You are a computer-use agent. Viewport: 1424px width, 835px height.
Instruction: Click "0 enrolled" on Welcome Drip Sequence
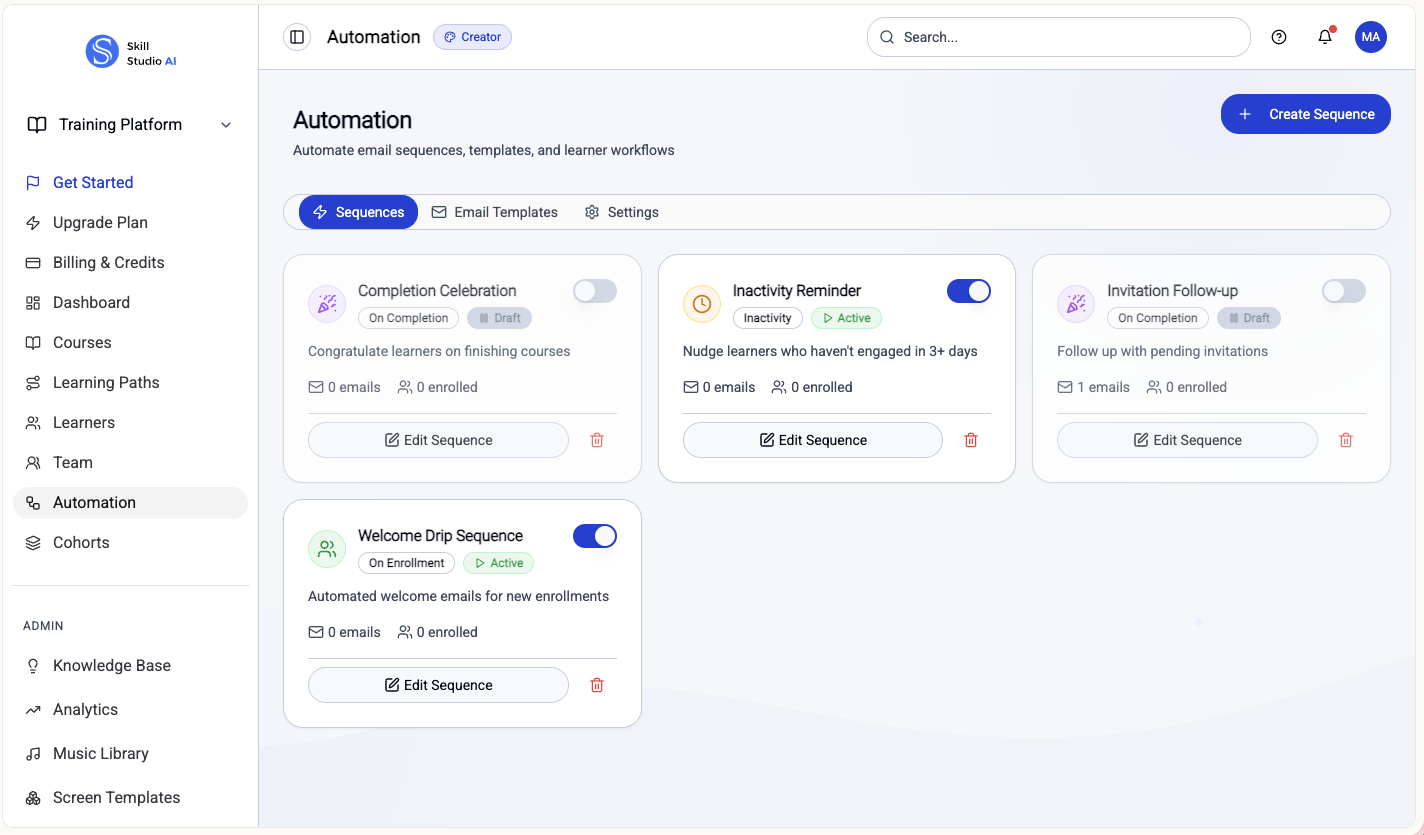(x=438, y=632)
